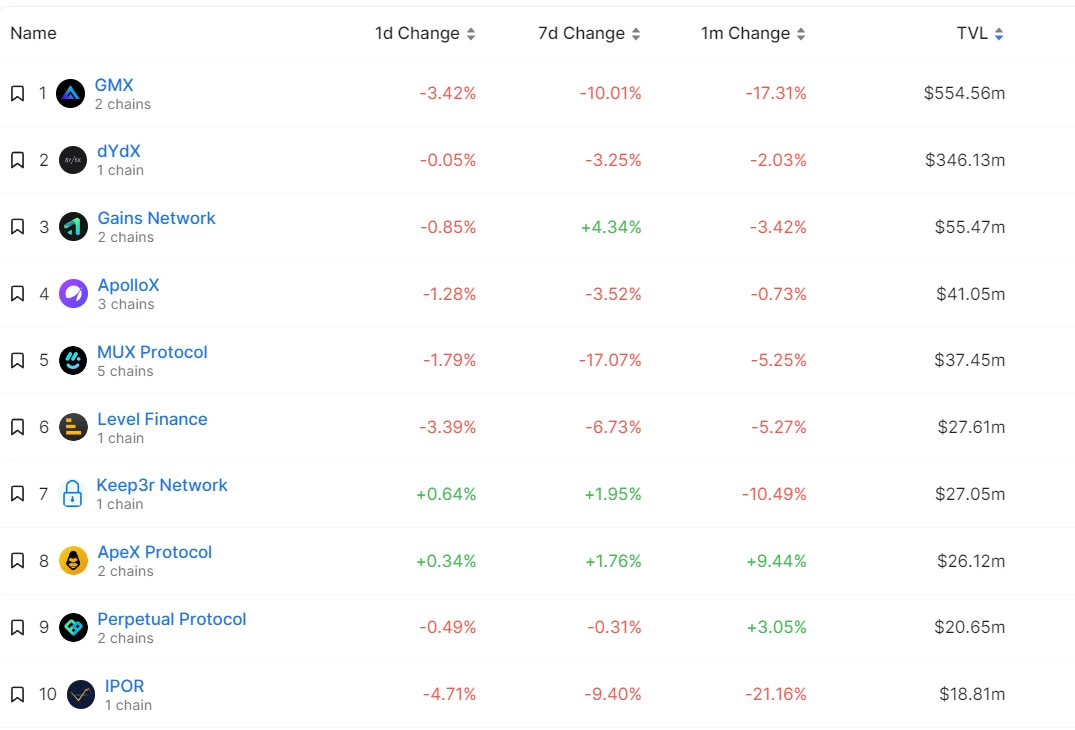
Task: Toggle bookmark for Perpetual Protocol
Action: [x=17, y=627]
